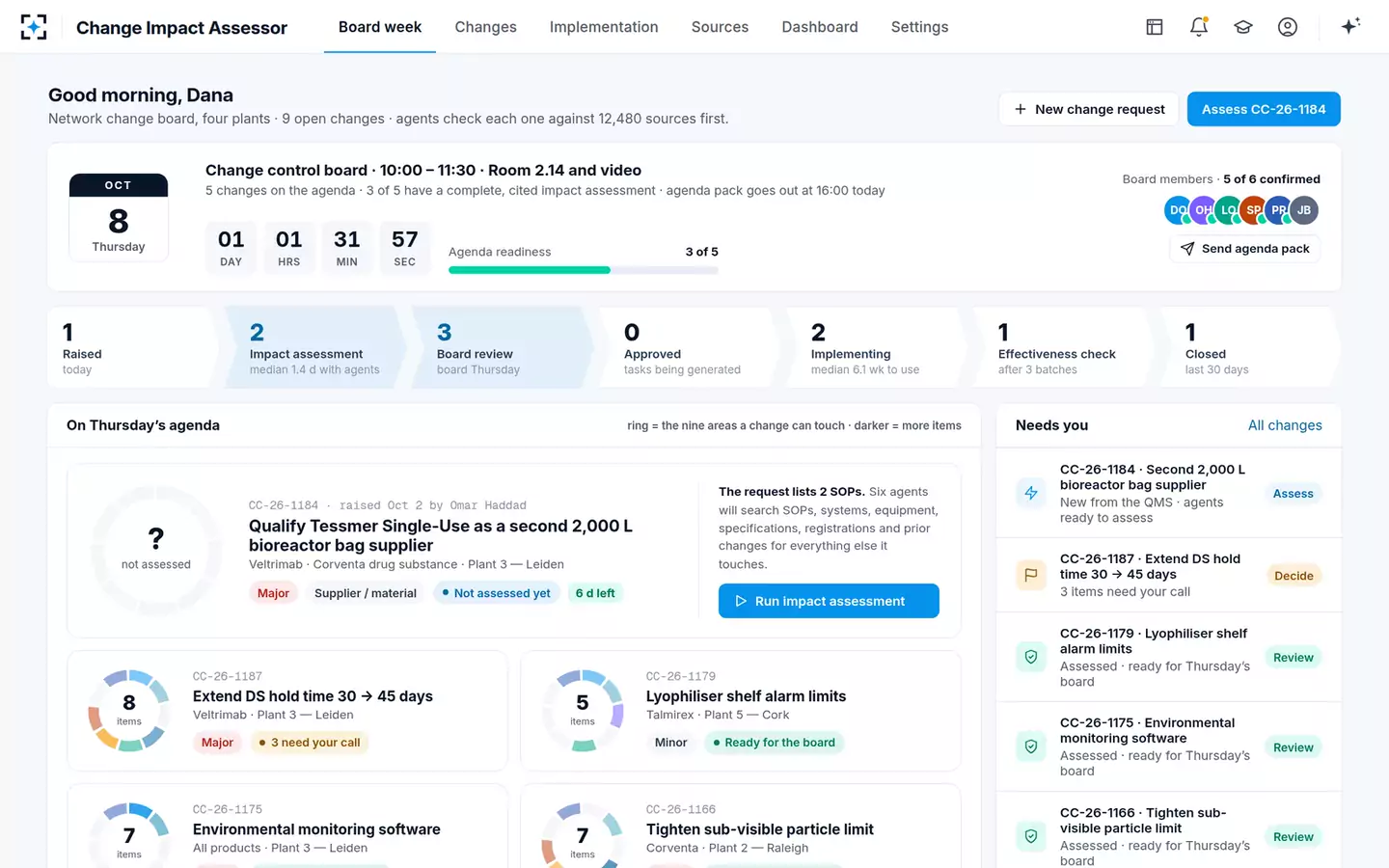Open the user profile icon
Viewport: 1389px width, 868px height.
tap(1288, 27)
